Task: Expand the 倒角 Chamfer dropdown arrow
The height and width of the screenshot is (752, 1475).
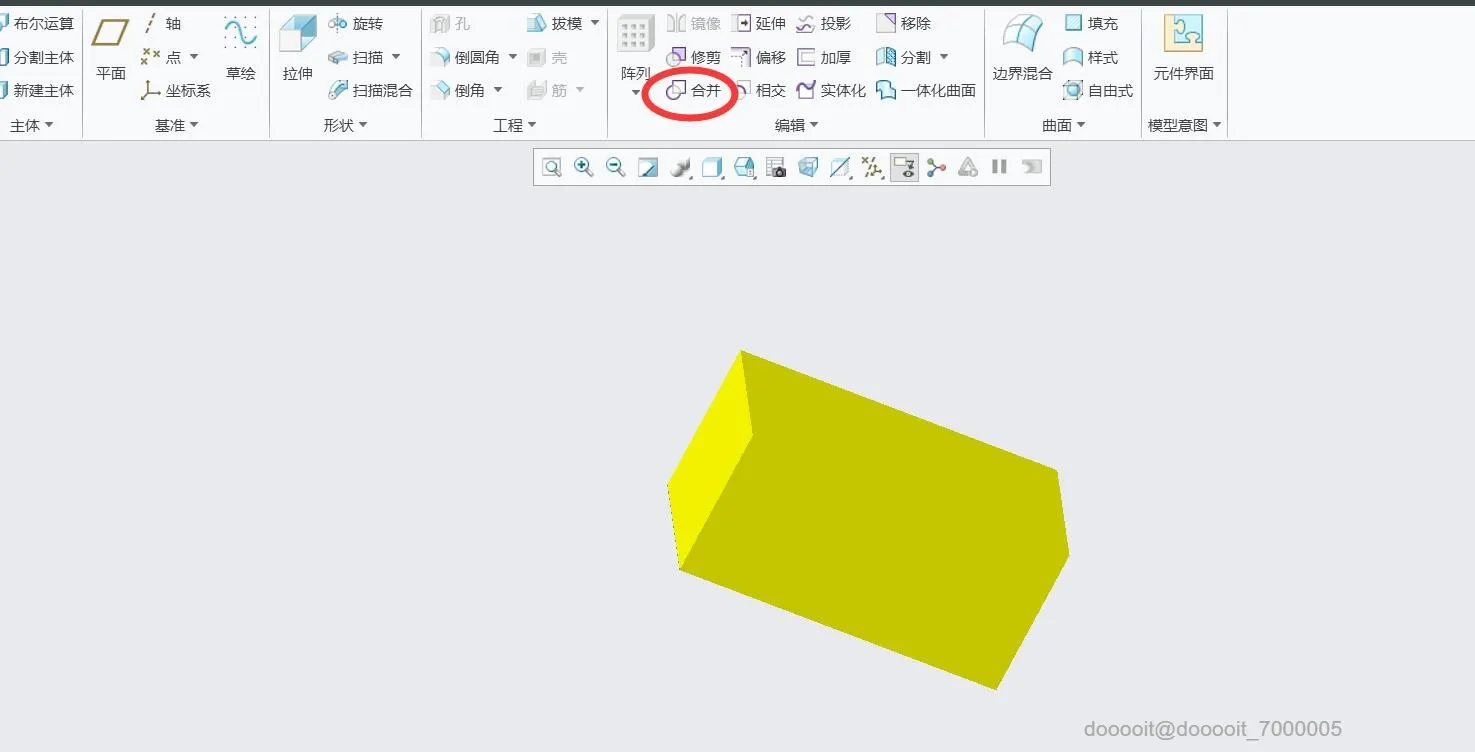Action: pos(498,91)
